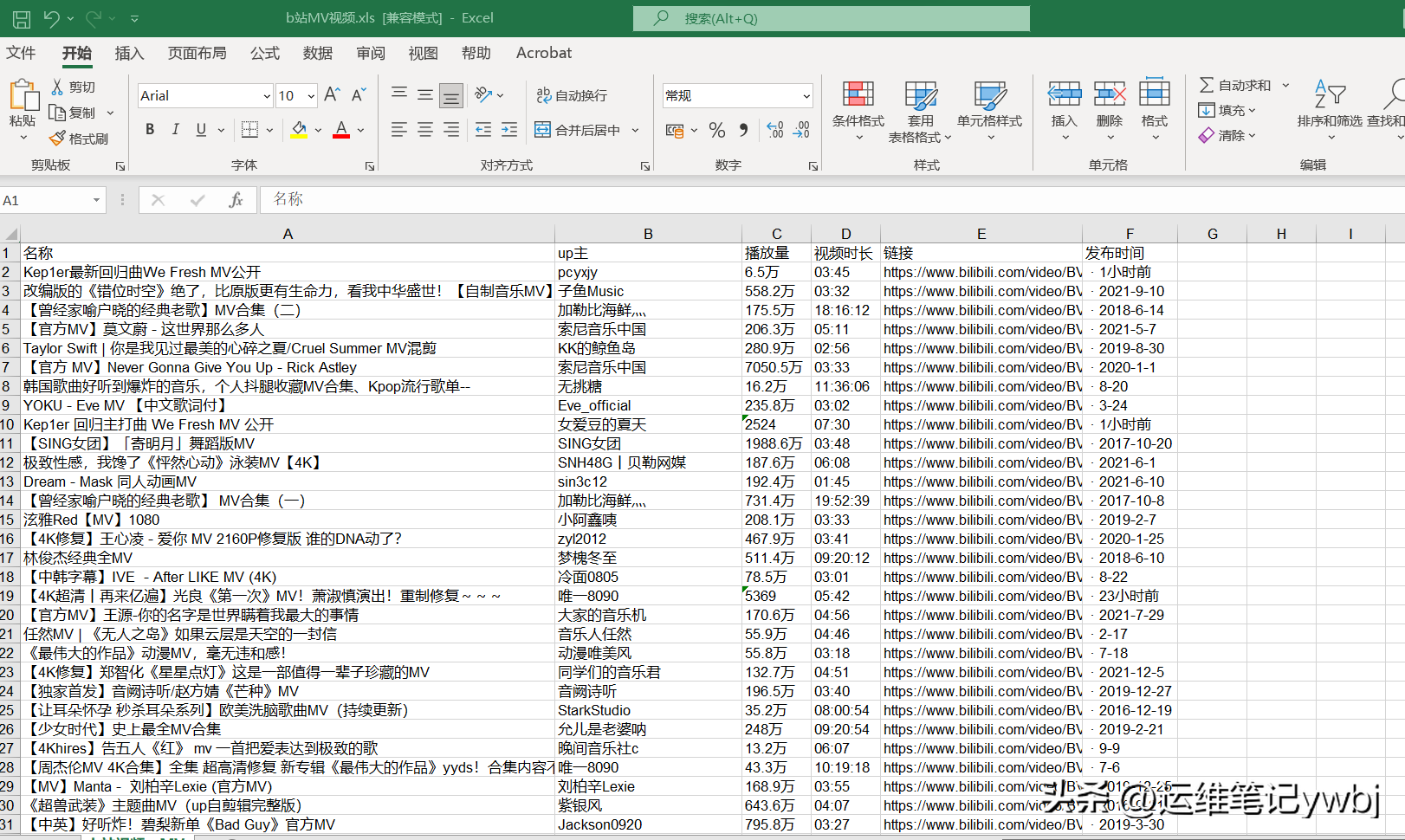1405x840 pixels.
Task: Apply percent style with the % icon
Action: pyautogui.click(x=717, y=130)
